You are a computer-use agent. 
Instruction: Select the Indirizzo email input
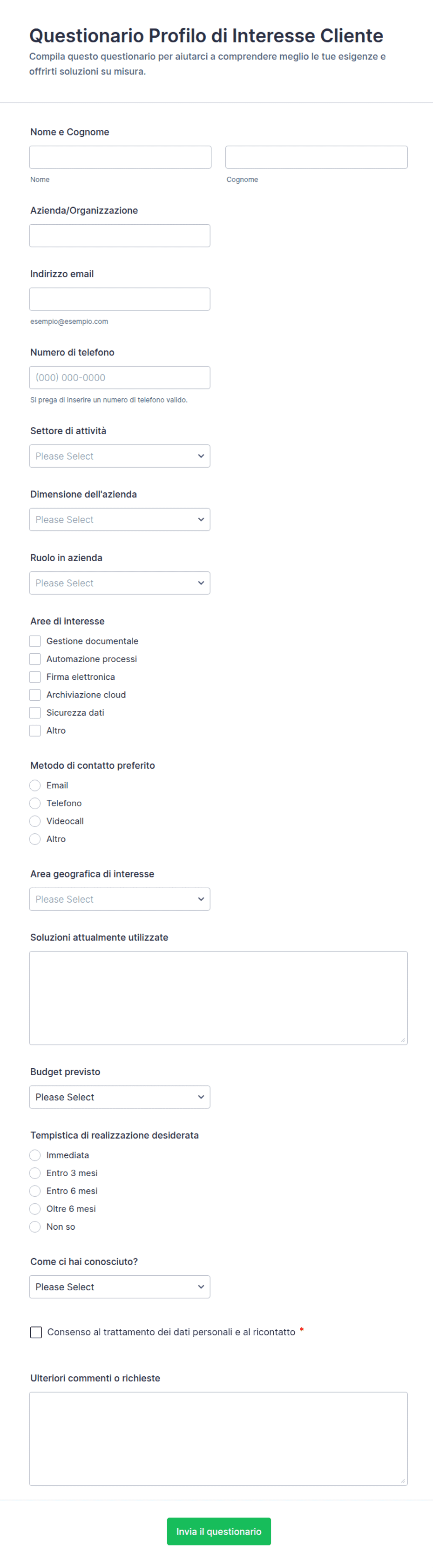(x=119, y=299)
